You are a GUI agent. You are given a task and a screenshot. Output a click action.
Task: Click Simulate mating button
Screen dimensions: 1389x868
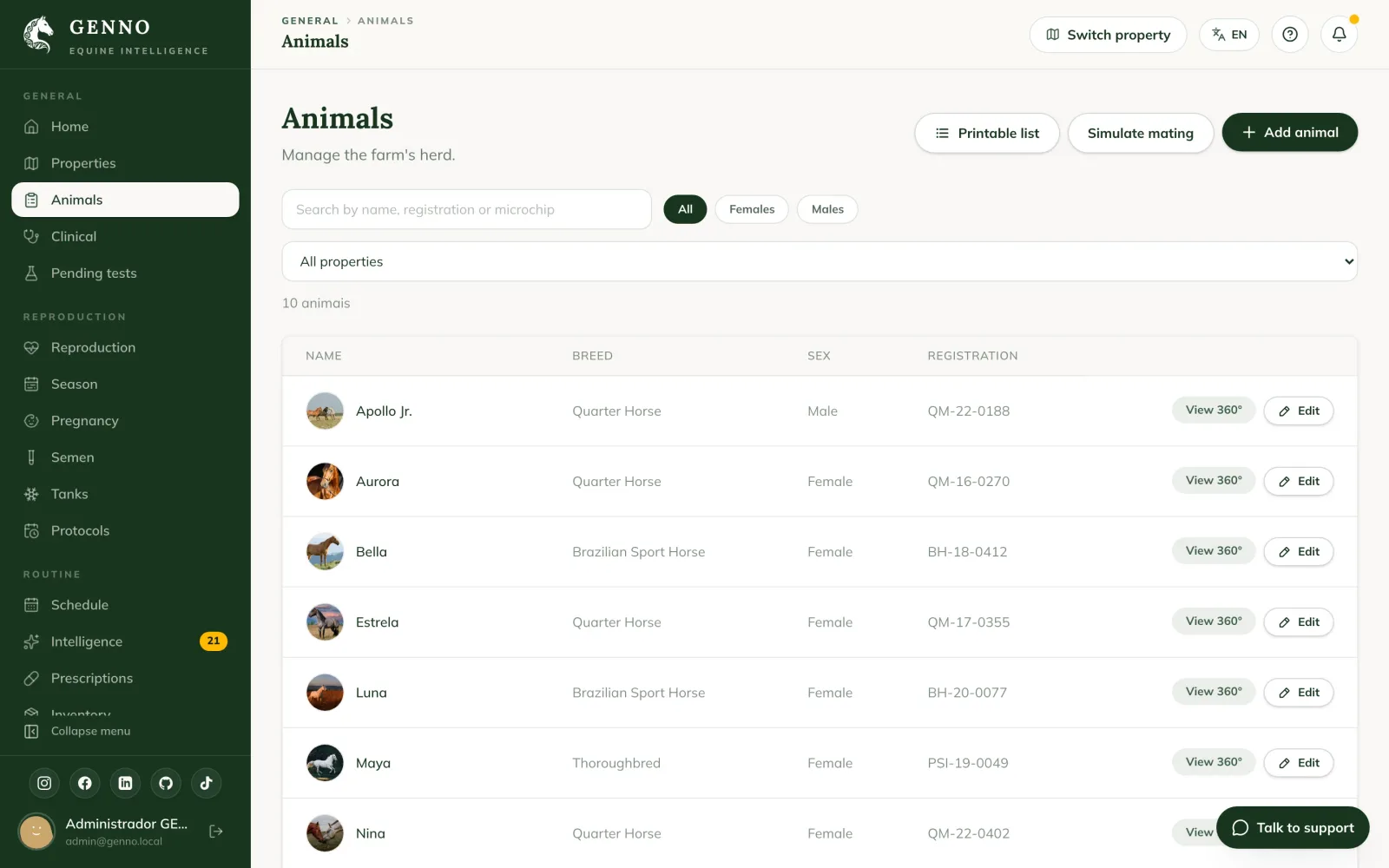click(1141, 133)
